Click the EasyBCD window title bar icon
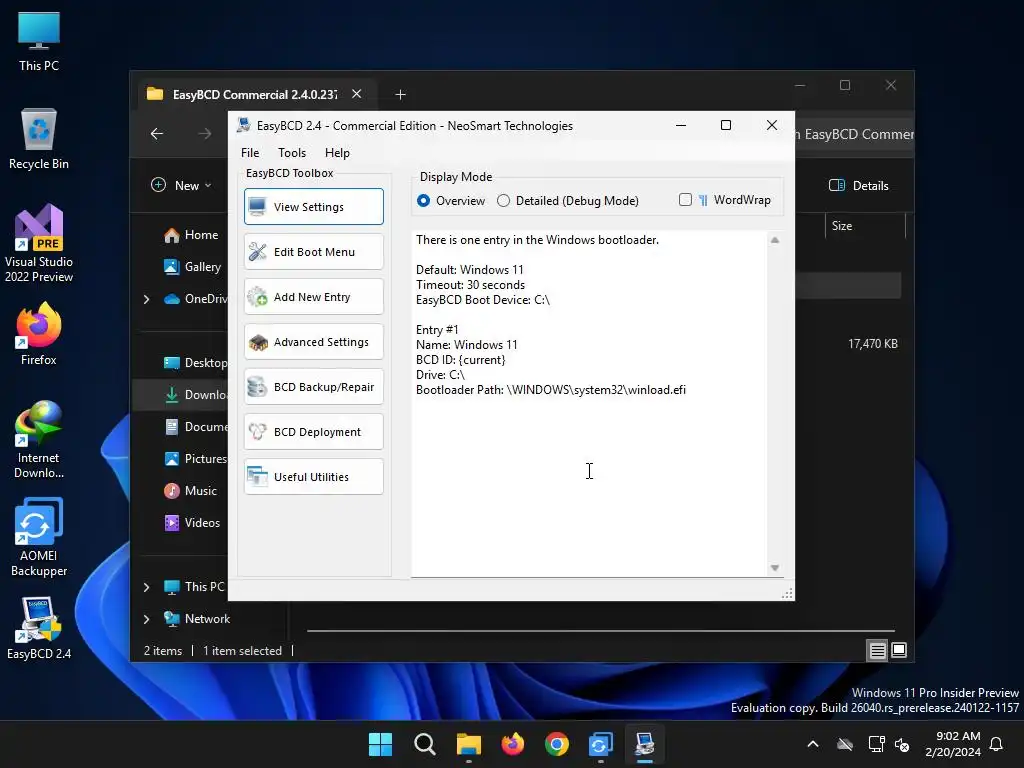 coord(244,125)
